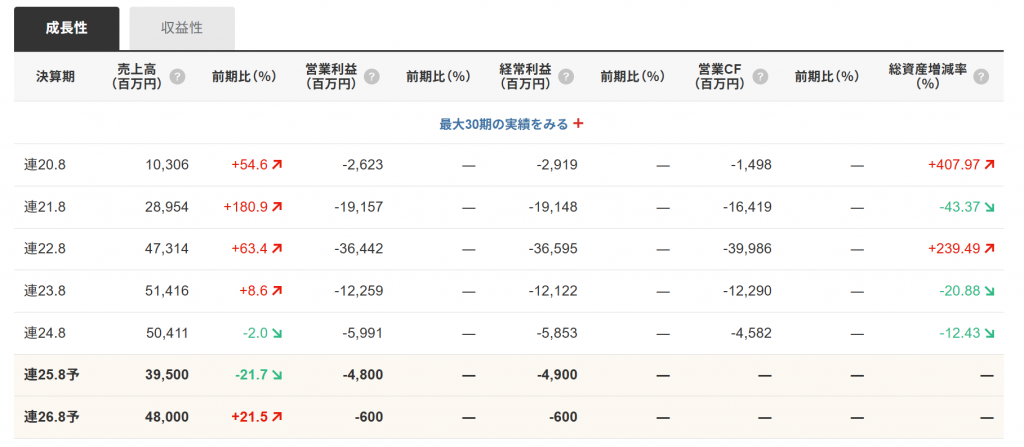Select operating profit value -2,623
1024x447 pixels.
coord(362,165)
